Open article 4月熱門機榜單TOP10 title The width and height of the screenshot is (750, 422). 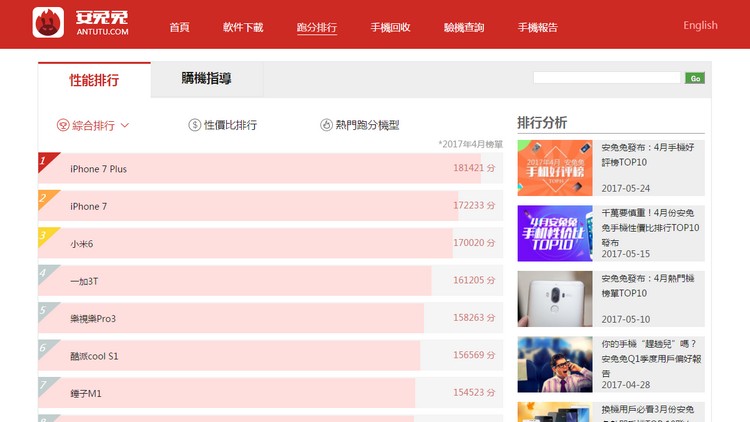click(648, 286)
